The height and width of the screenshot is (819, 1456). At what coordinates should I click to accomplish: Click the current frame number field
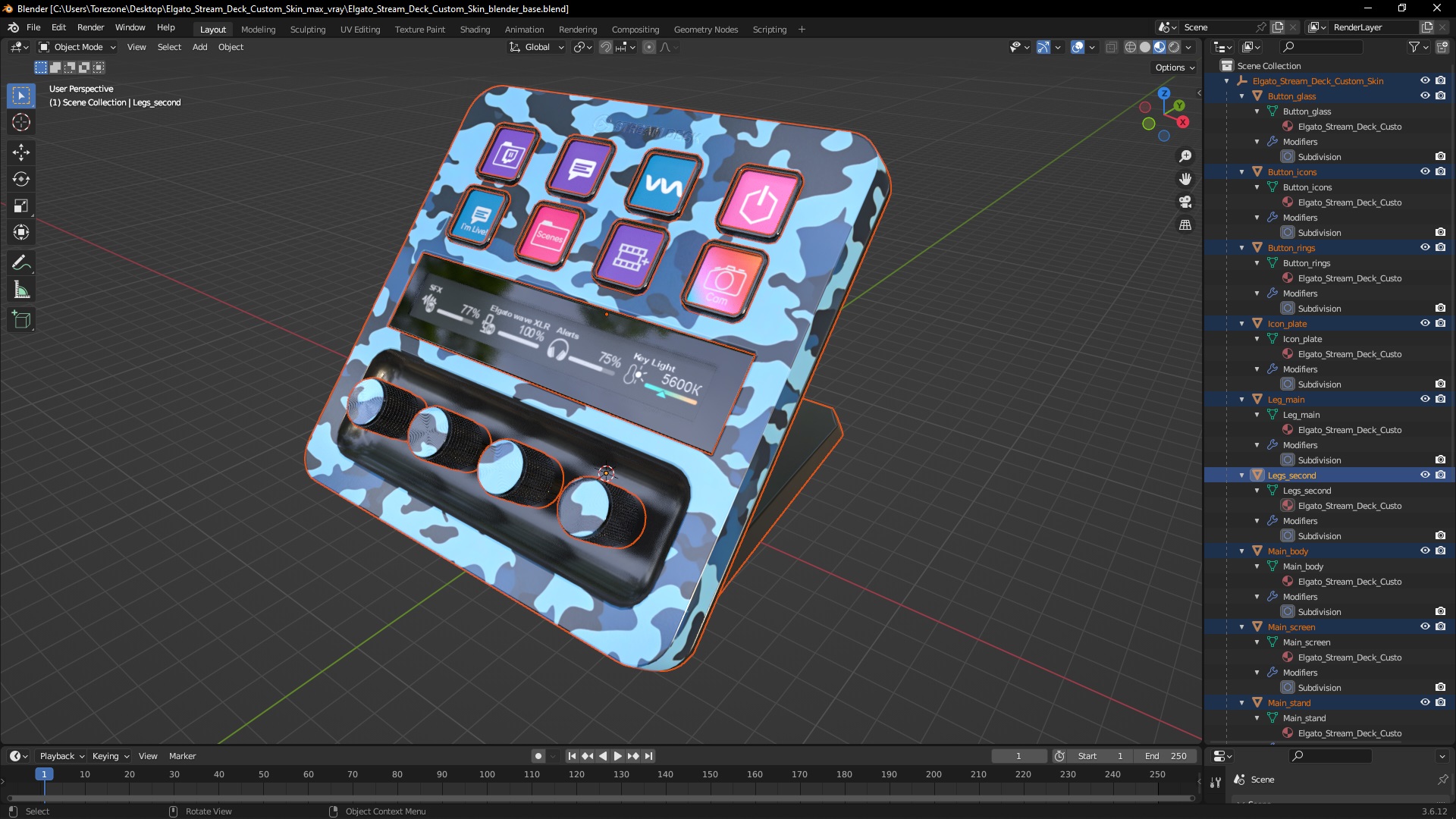(1018, 756)
